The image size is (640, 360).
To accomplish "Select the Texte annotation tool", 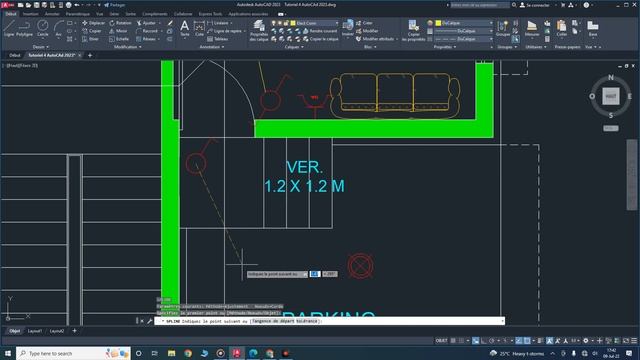I will point(184,29).
